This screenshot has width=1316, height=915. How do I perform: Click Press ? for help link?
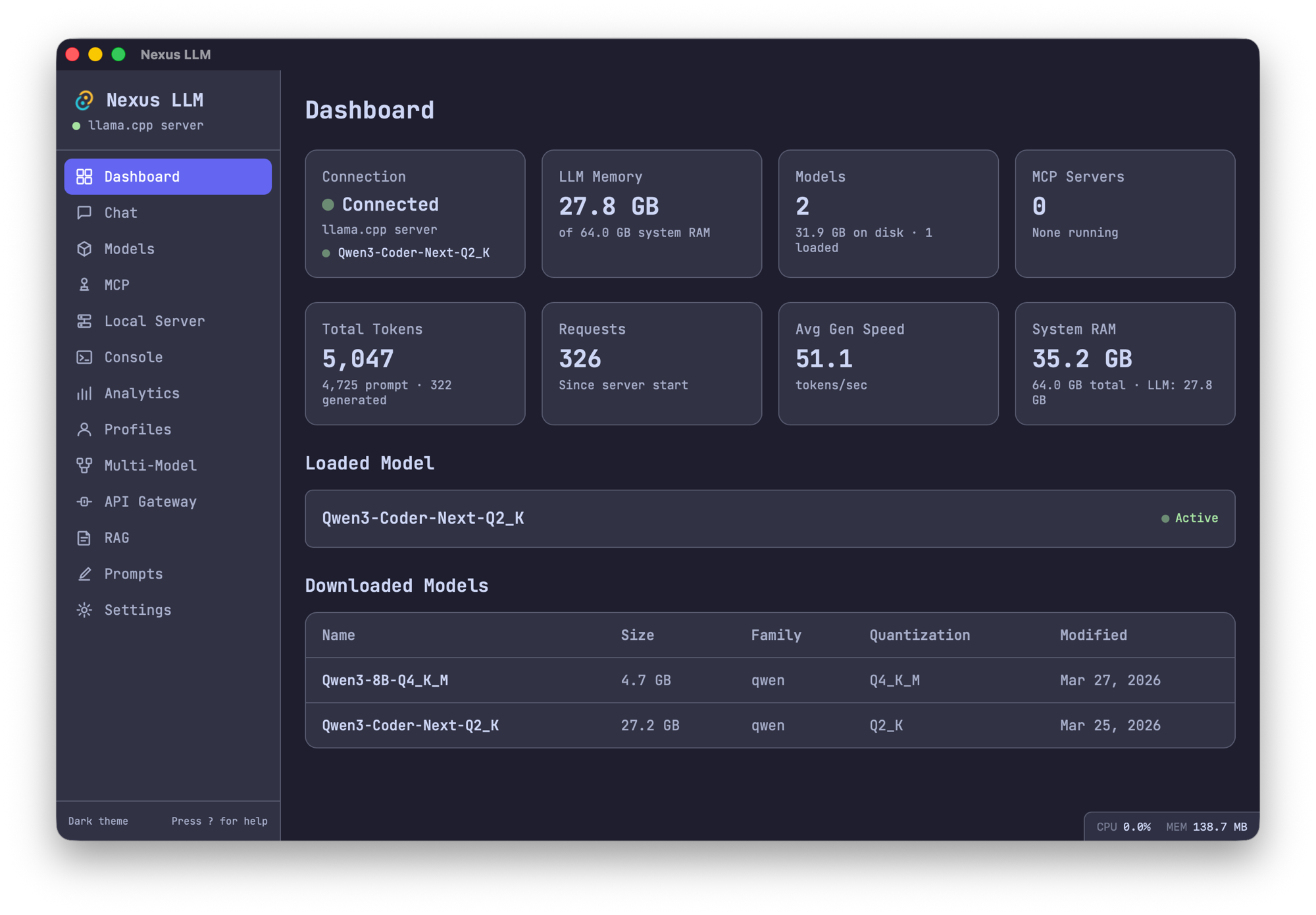click(x=219, y=821)
